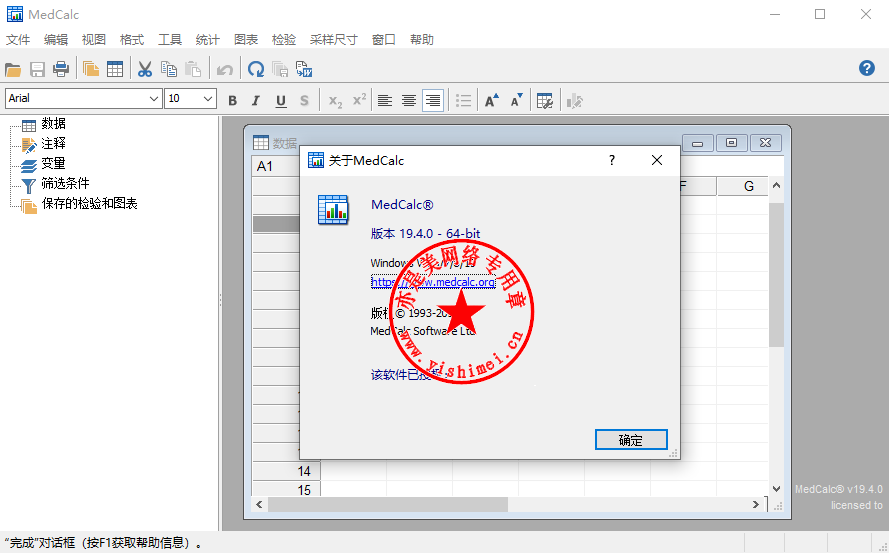
Task: Click the Paste clipboard icon
Action: tap(193, 70)
